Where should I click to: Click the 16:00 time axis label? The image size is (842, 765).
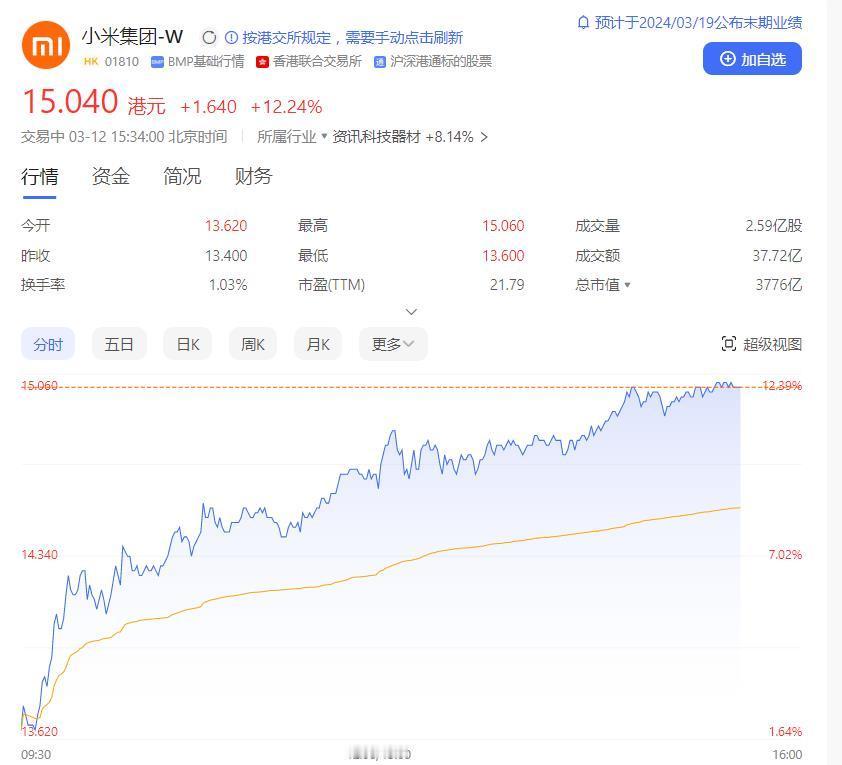click(787, 754)
